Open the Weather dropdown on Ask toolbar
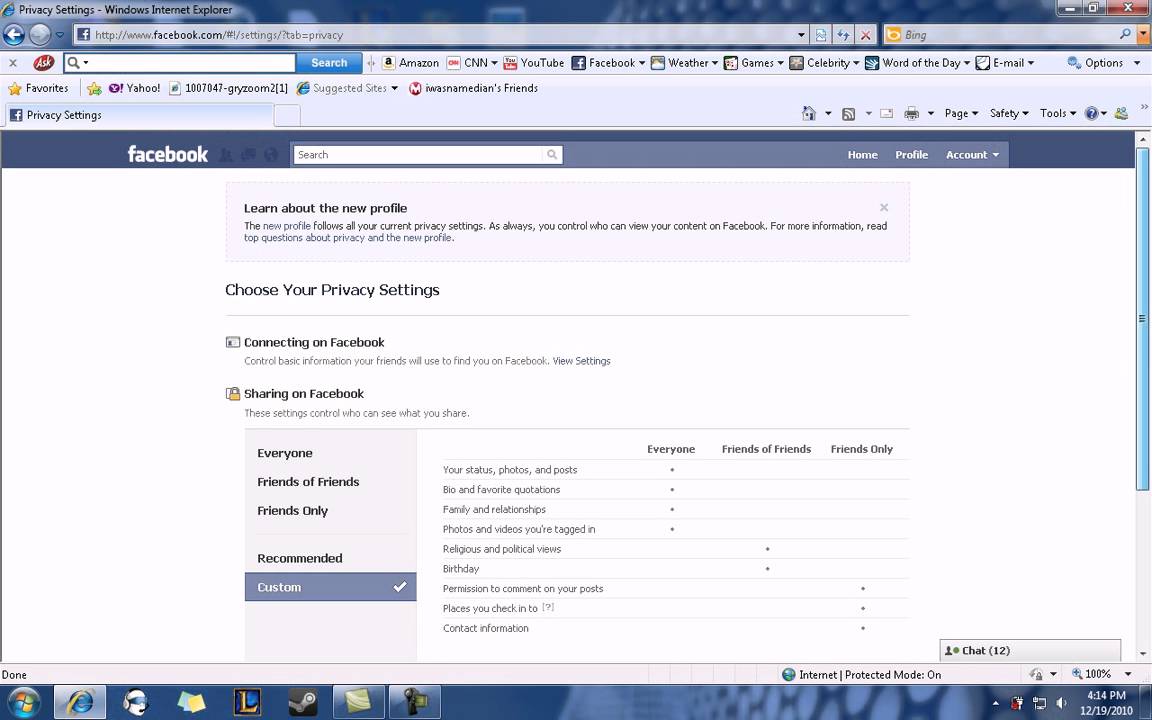 (x=715, y=63)
